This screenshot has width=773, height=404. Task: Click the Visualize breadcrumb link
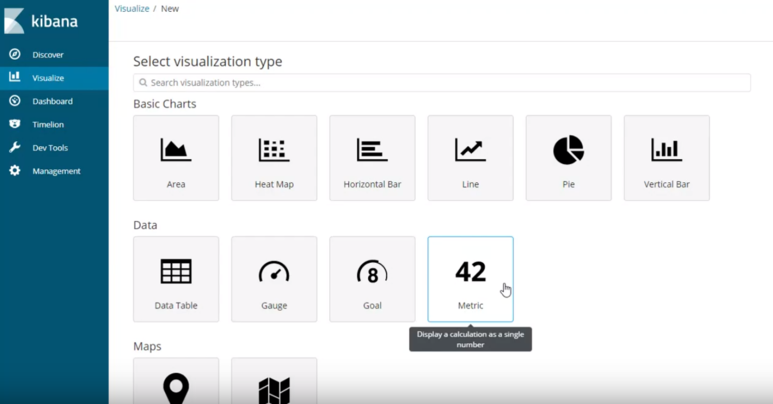[x=132, y=8]
